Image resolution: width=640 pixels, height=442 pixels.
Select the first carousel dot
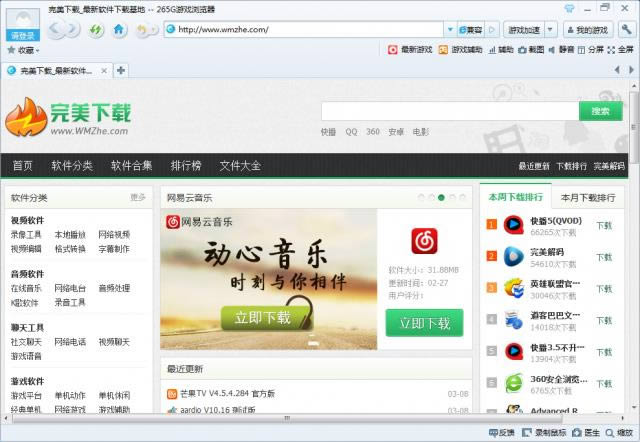point(421,198)
